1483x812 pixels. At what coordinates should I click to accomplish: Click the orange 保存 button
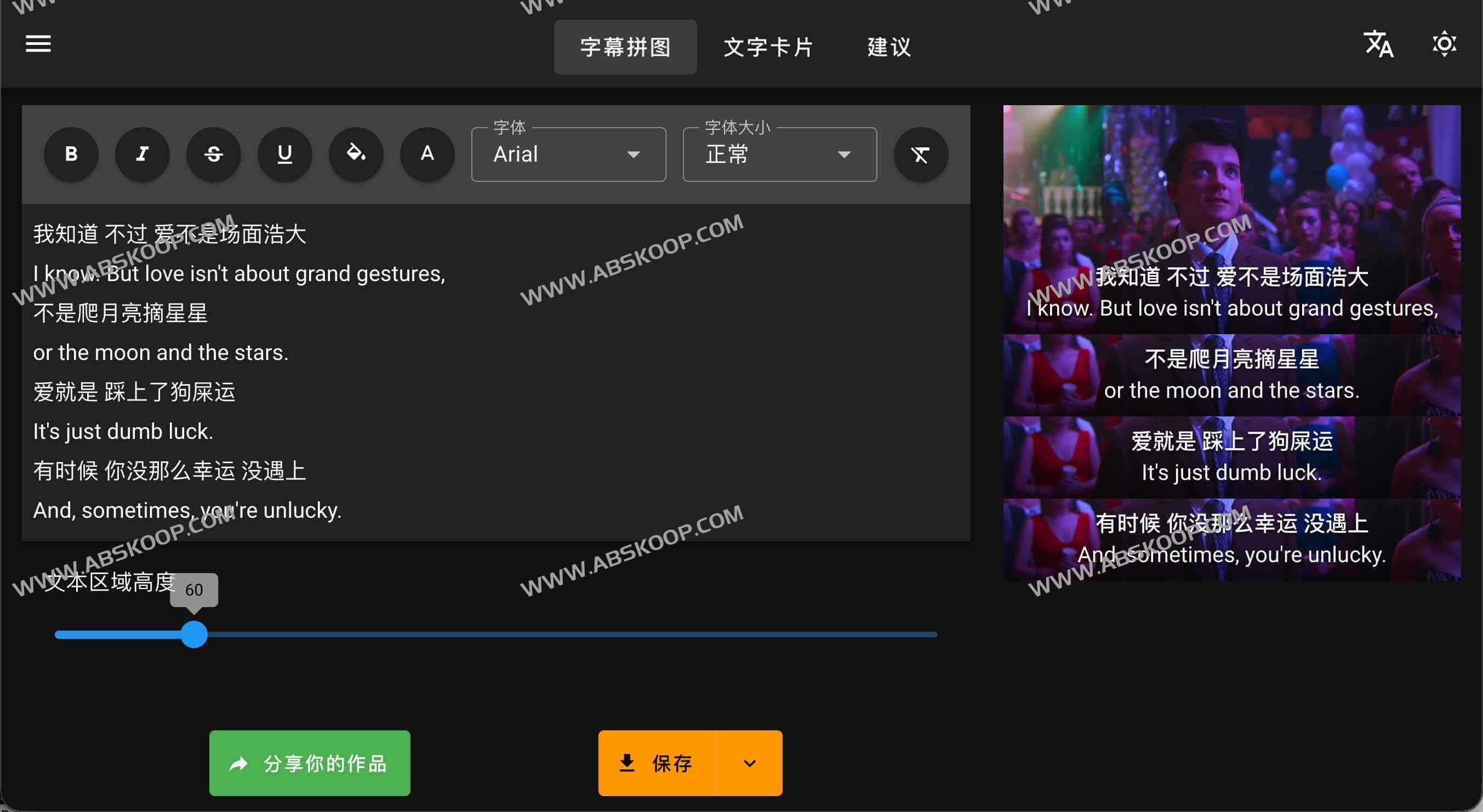pyautogui.click(x=657, y=763)
